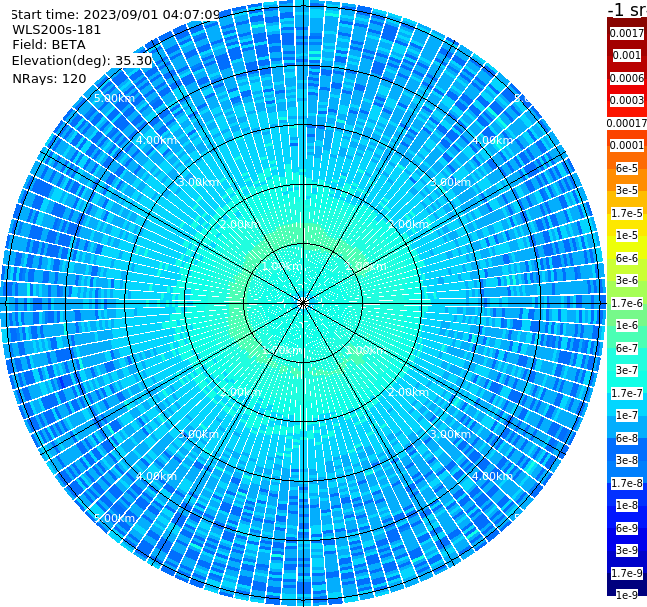The width and height of the screenshot is (647, 607).
Task: Pick the yellow band at 1e-5 on colorbar
Action: coord(627,235)
